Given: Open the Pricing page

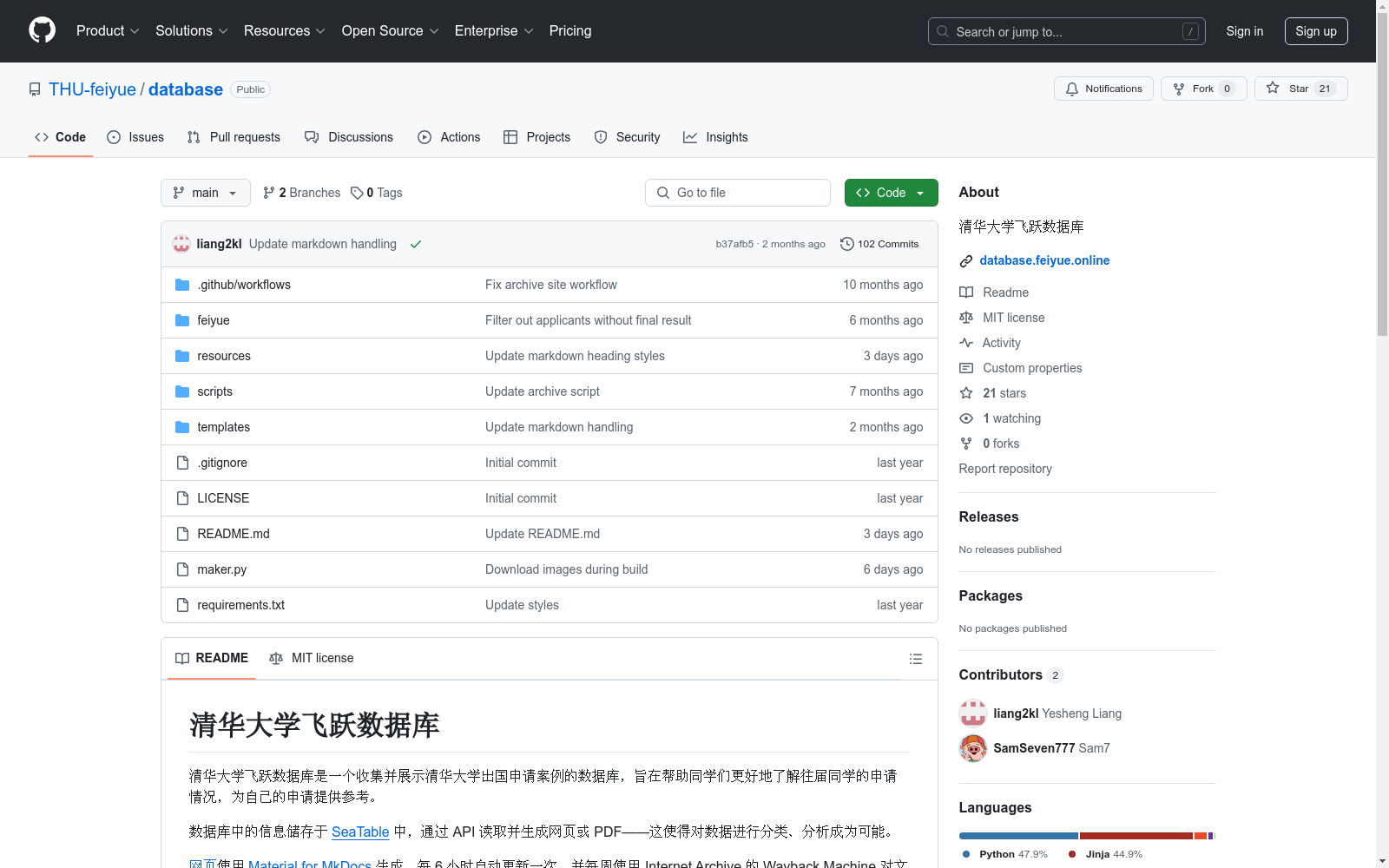Looking at the screenshot, I should (x=570, y=30).
